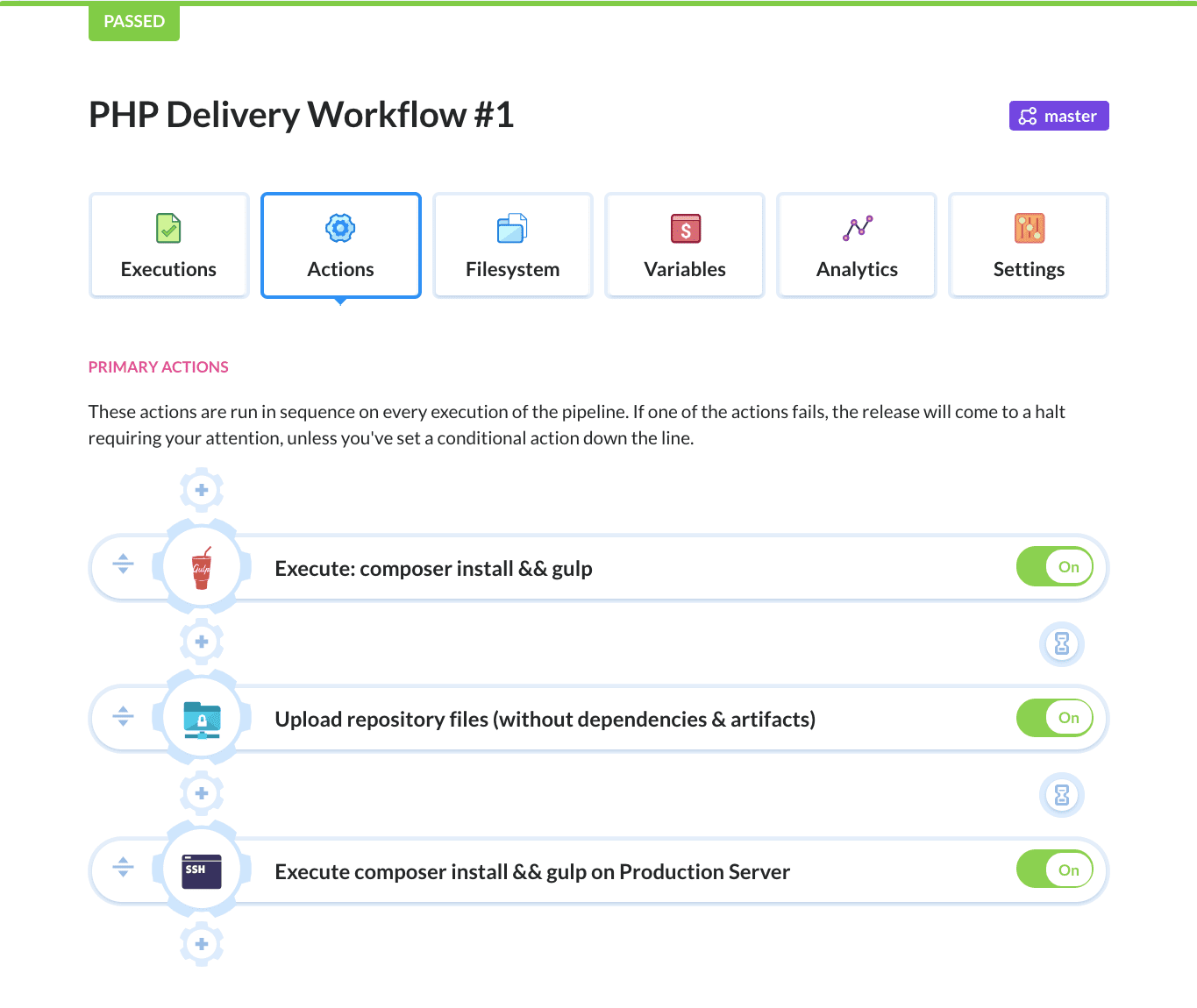Viewport: 1197px width, 1008px height.
Task: Toggle off Execute: composer install && gulp
Action: [x=1054, y=567]
